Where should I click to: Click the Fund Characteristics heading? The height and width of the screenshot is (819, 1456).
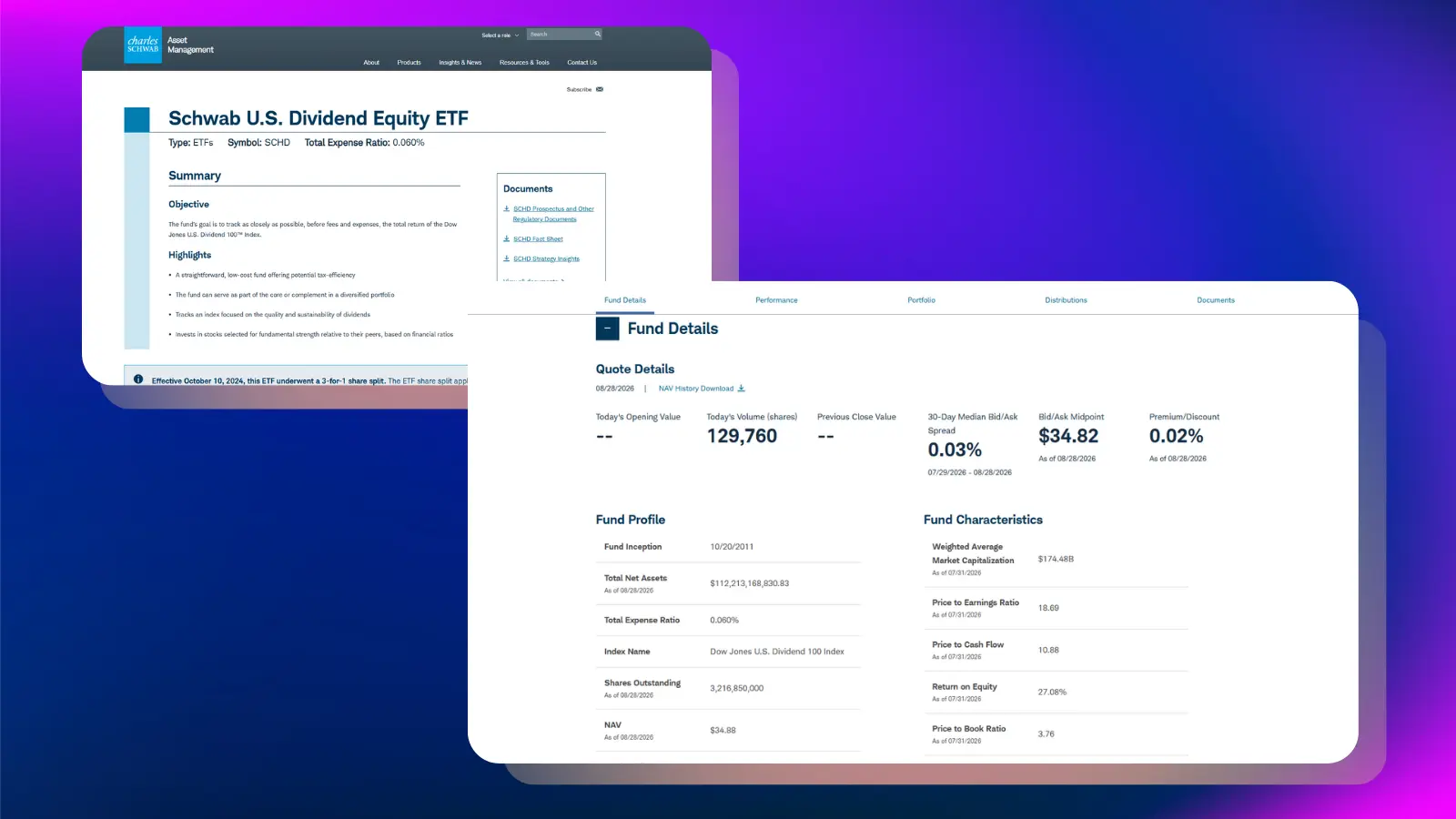pos(983,520)
